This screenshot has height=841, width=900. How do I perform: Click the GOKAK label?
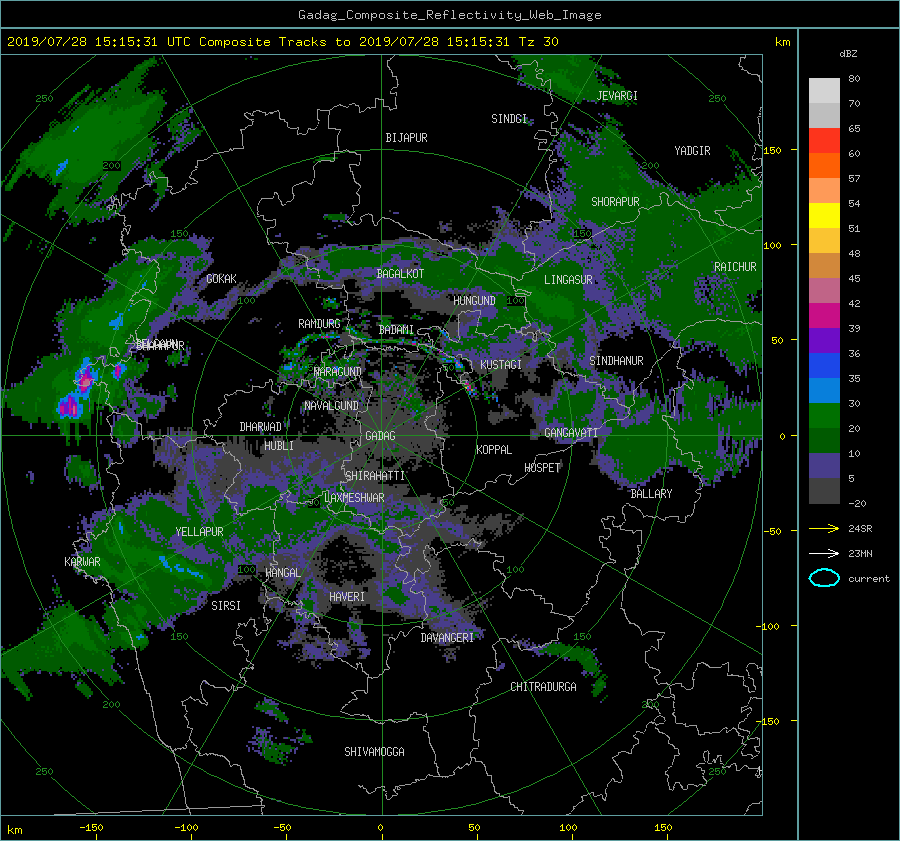click(x=222, y=279)
